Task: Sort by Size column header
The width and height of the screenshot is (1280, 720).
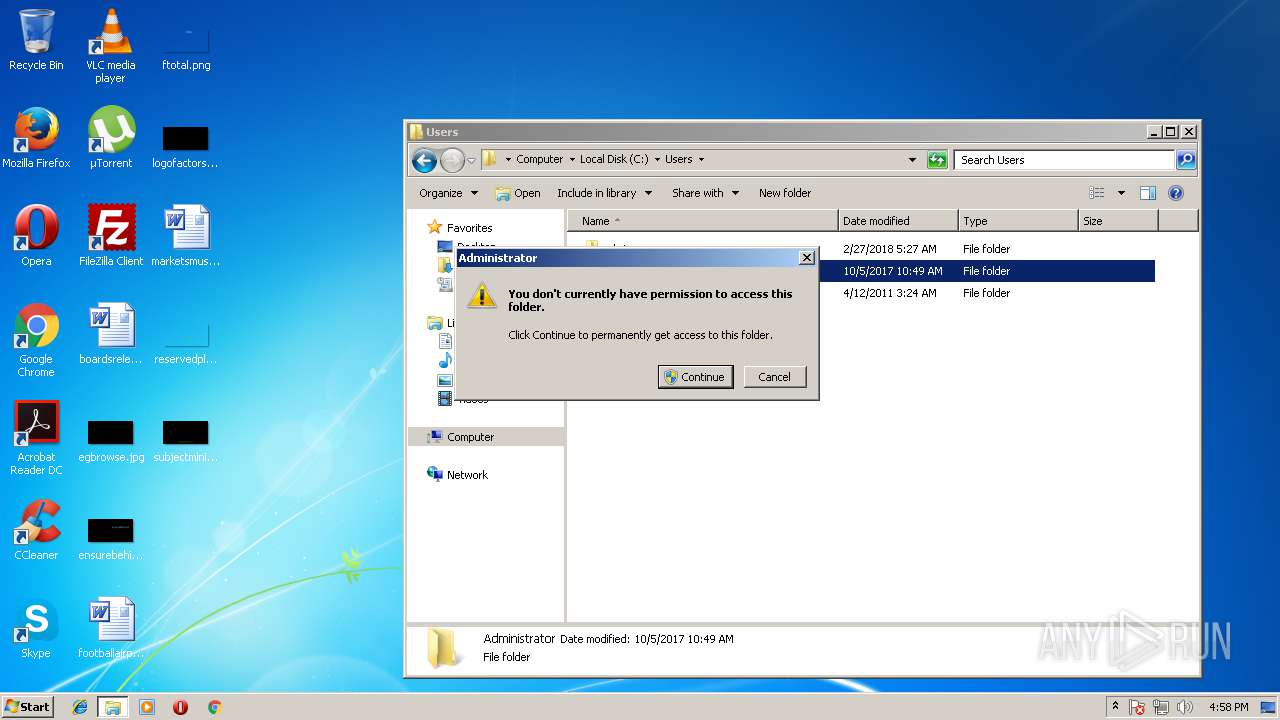Action: tap(1118, 221)
